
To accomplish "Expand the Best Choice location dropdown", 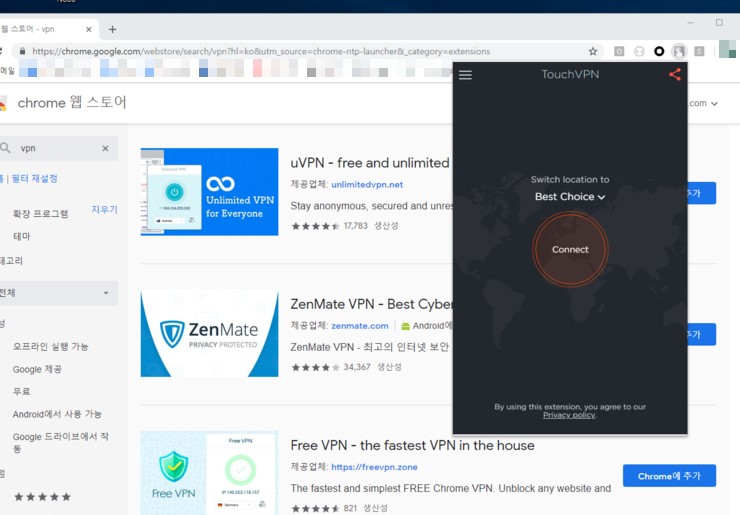I will (x=570, y=197).
